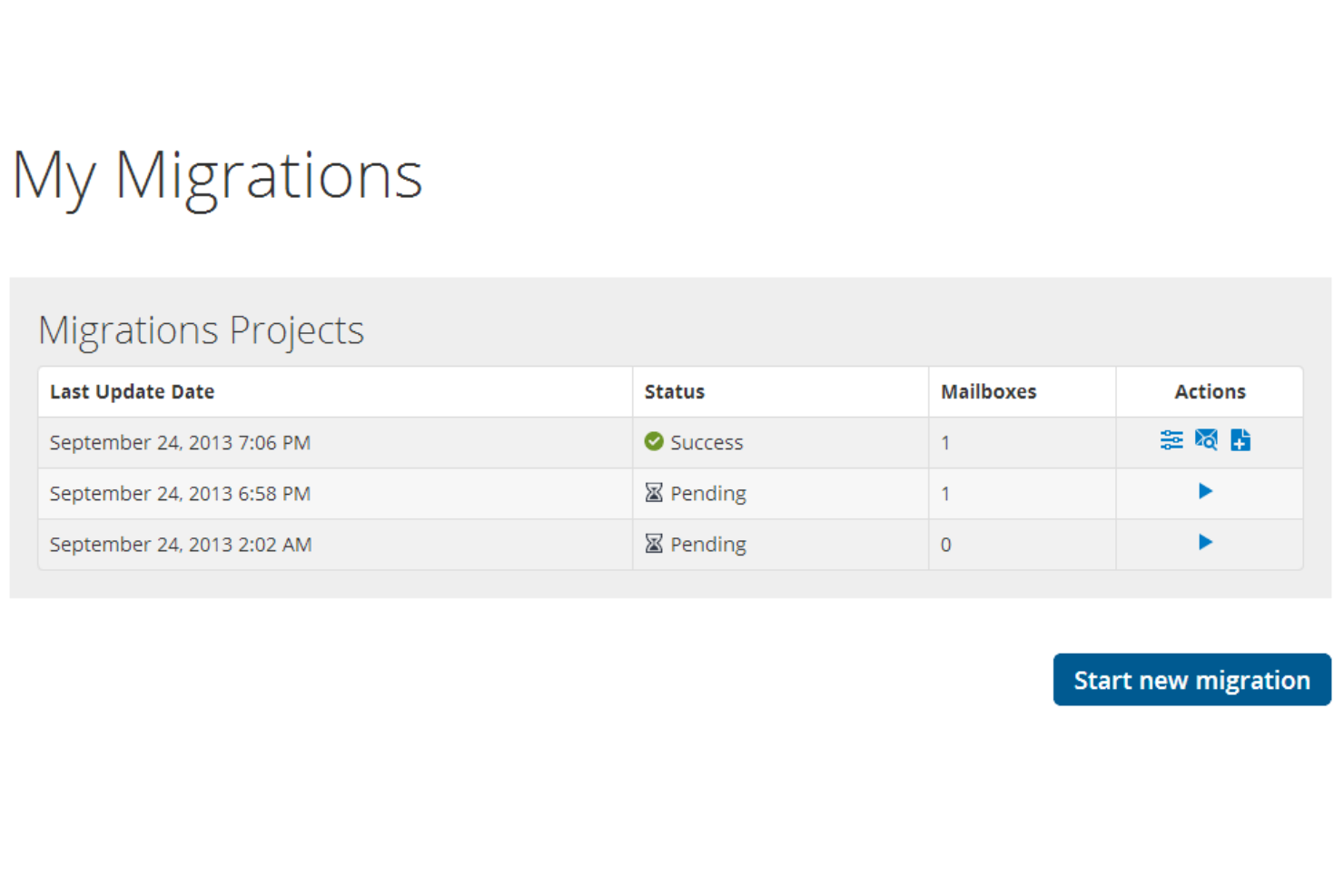
Task: Select the September 24 6:58 PM date cell
Action: tap(180, 493)
